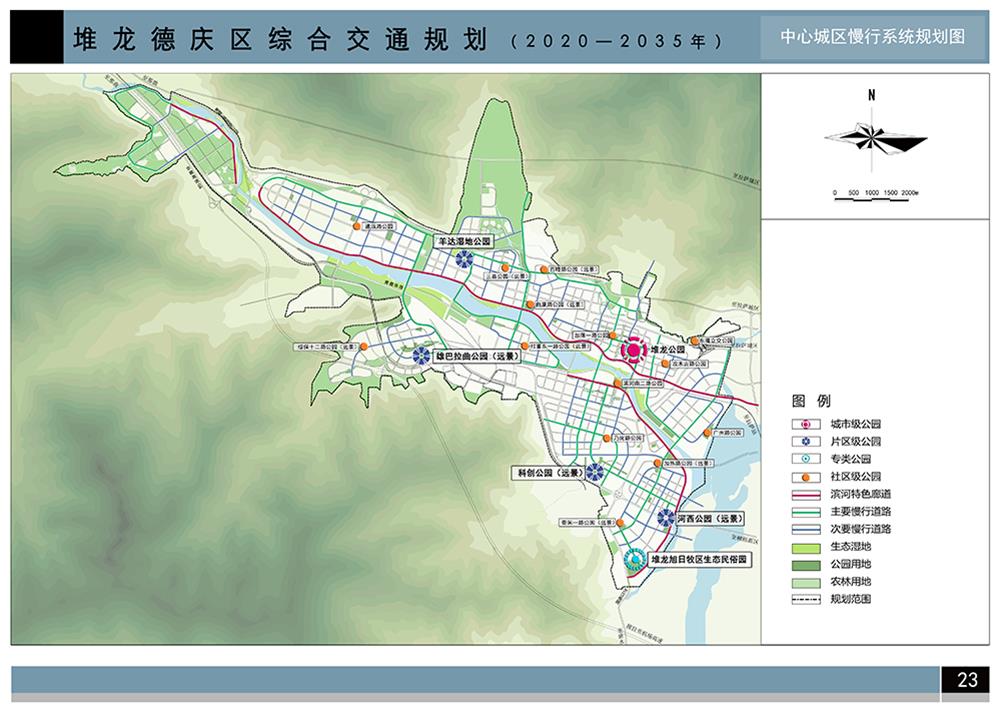Toggle the 生态湿地 wetland layer
The width and height of the screenshot is (1001, 707).
click(805, 548)
